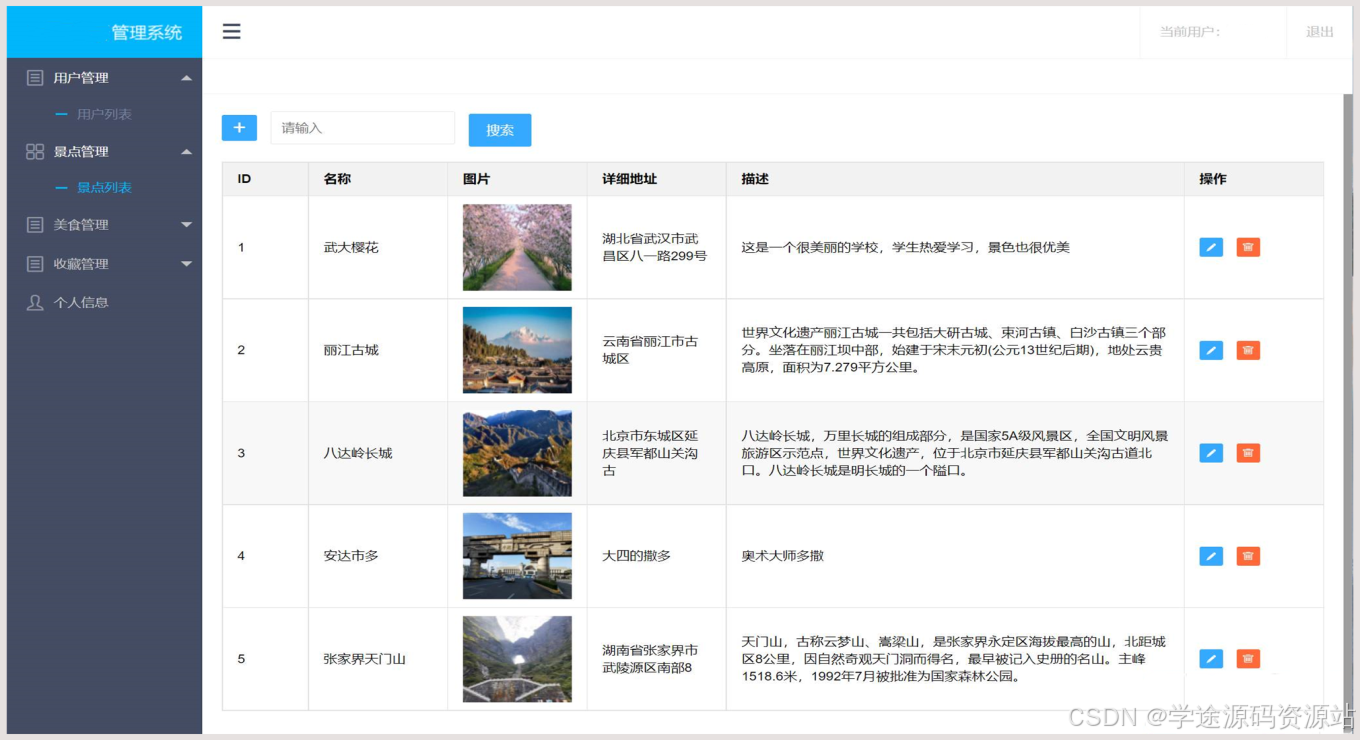Click the name cell 武大樱花
Image resolution: width=1360 pixels, height=740 pixels.
[351, 247]
